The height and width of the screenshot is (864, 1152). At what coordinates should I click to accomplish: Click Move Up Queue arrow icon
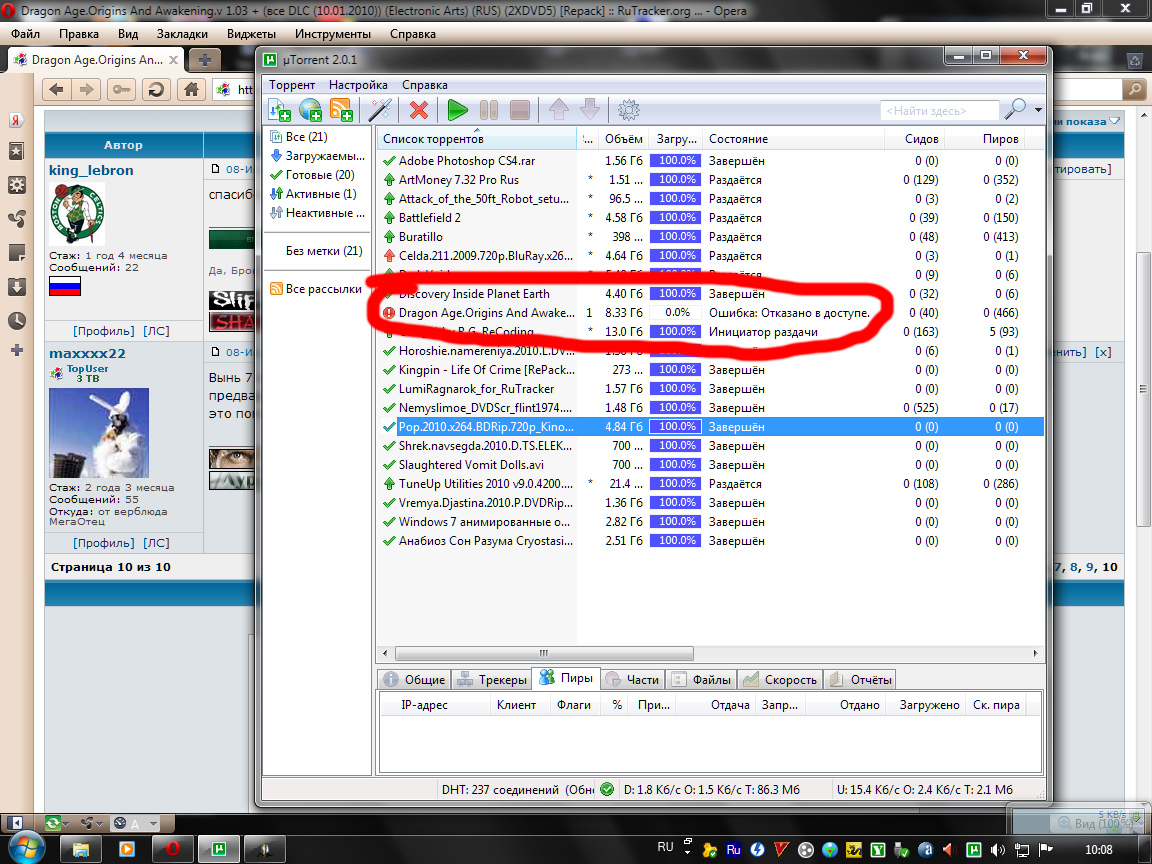point(559,110)
